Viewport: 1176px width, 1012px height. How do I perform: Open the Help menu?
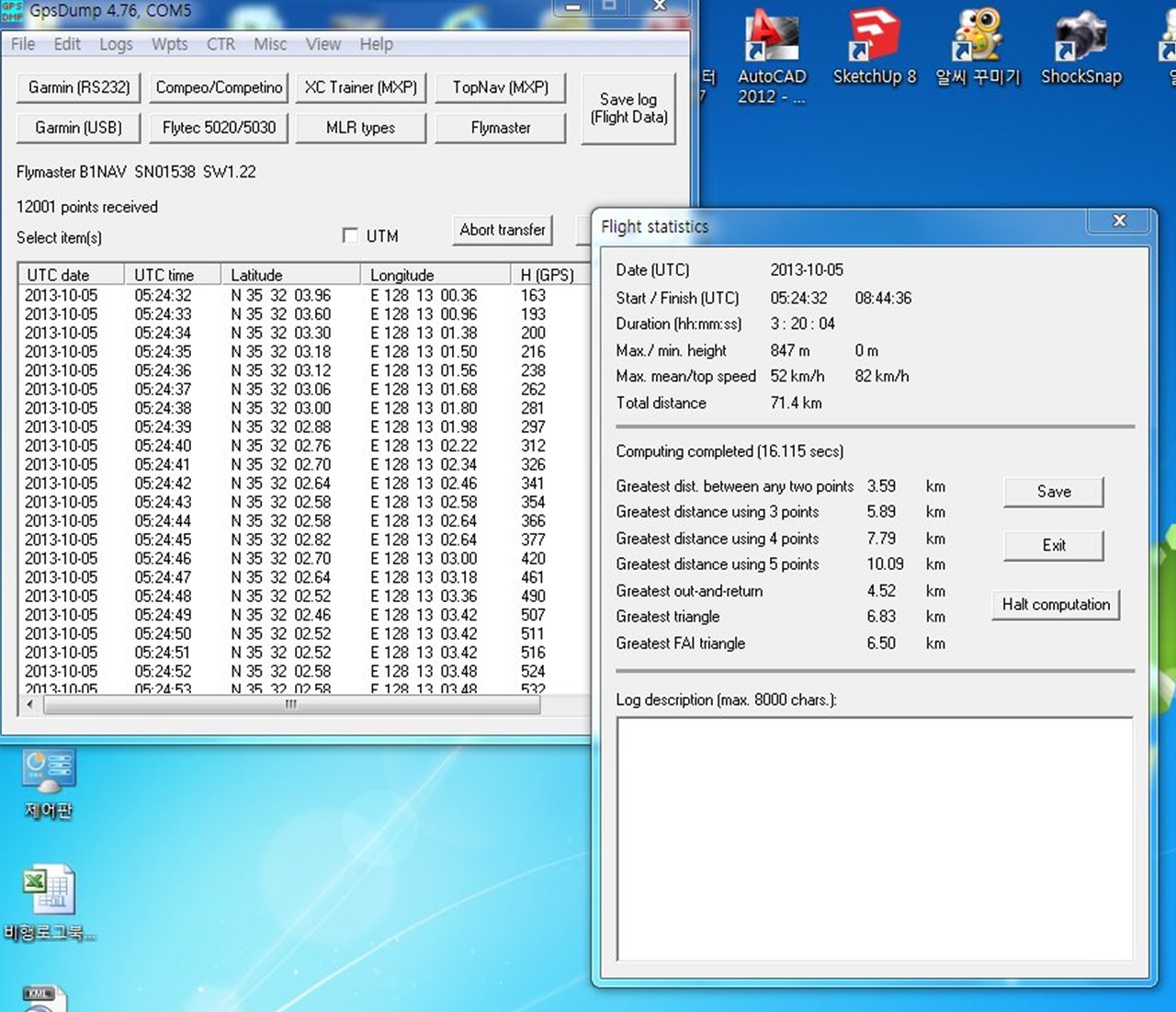click(376, 44)
